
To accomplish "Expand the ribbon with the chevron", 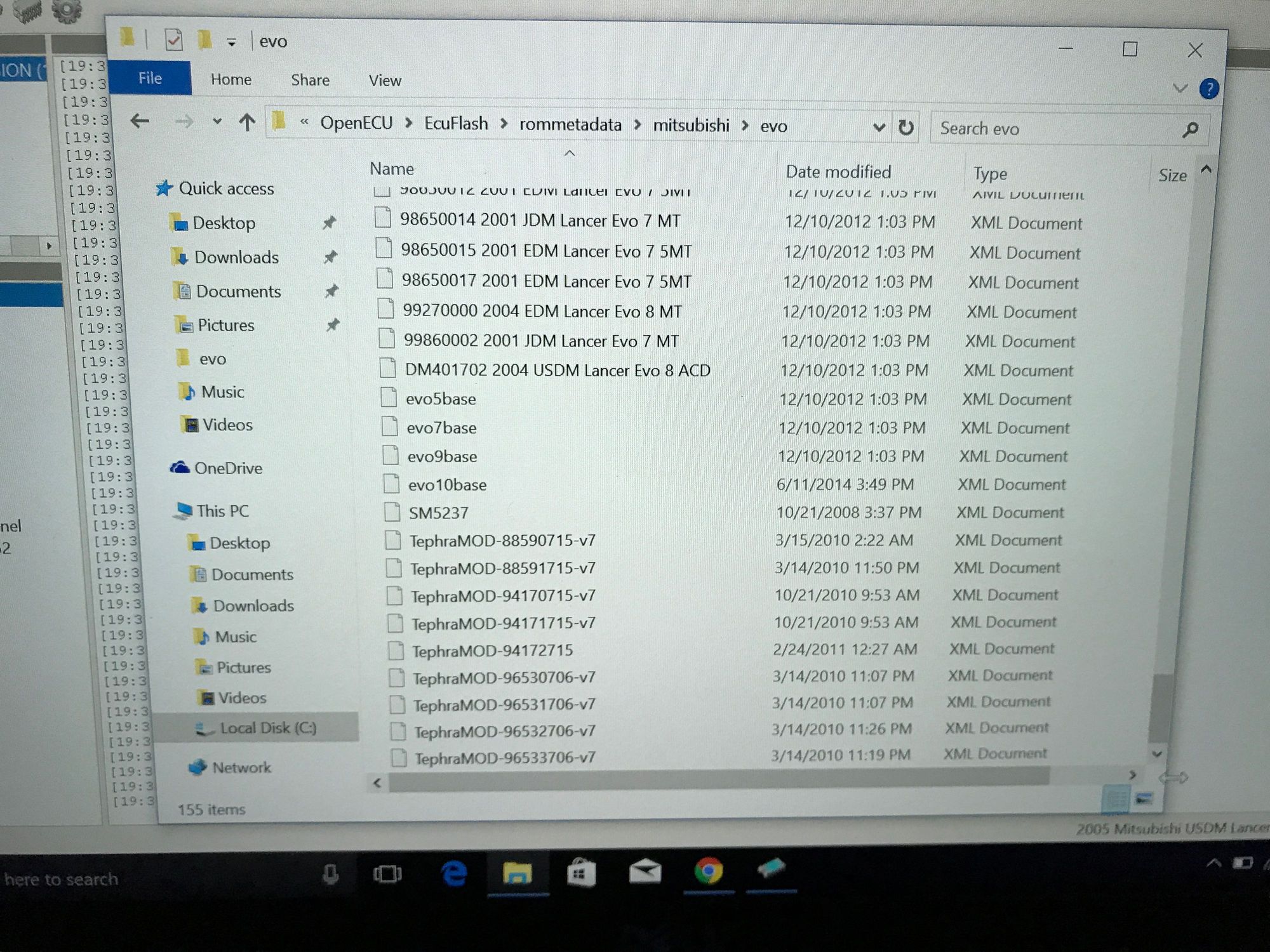I will [x=1180, y=88].
